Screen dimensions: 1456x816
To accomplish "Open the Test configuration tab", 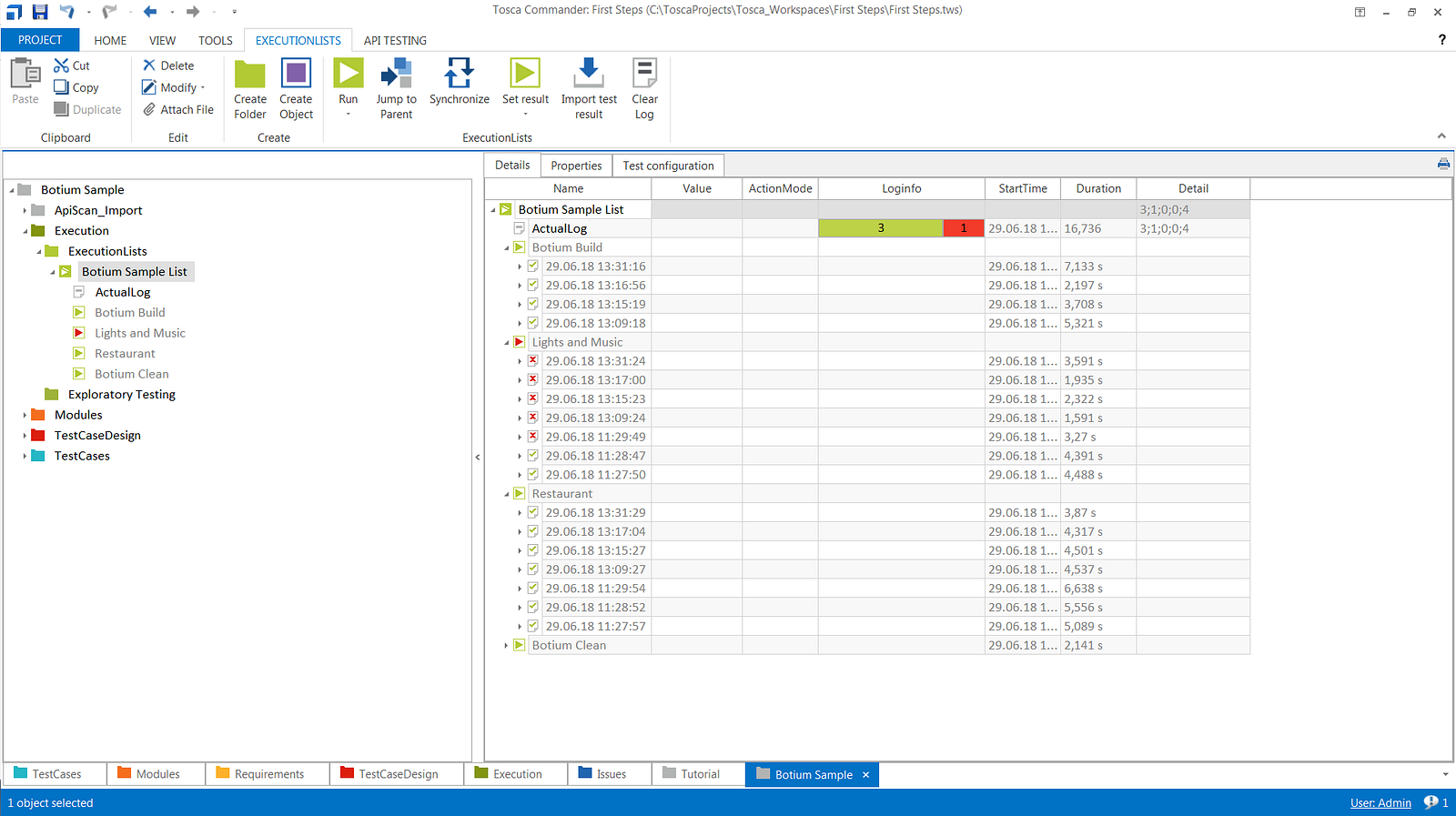I will click(668, 166).
